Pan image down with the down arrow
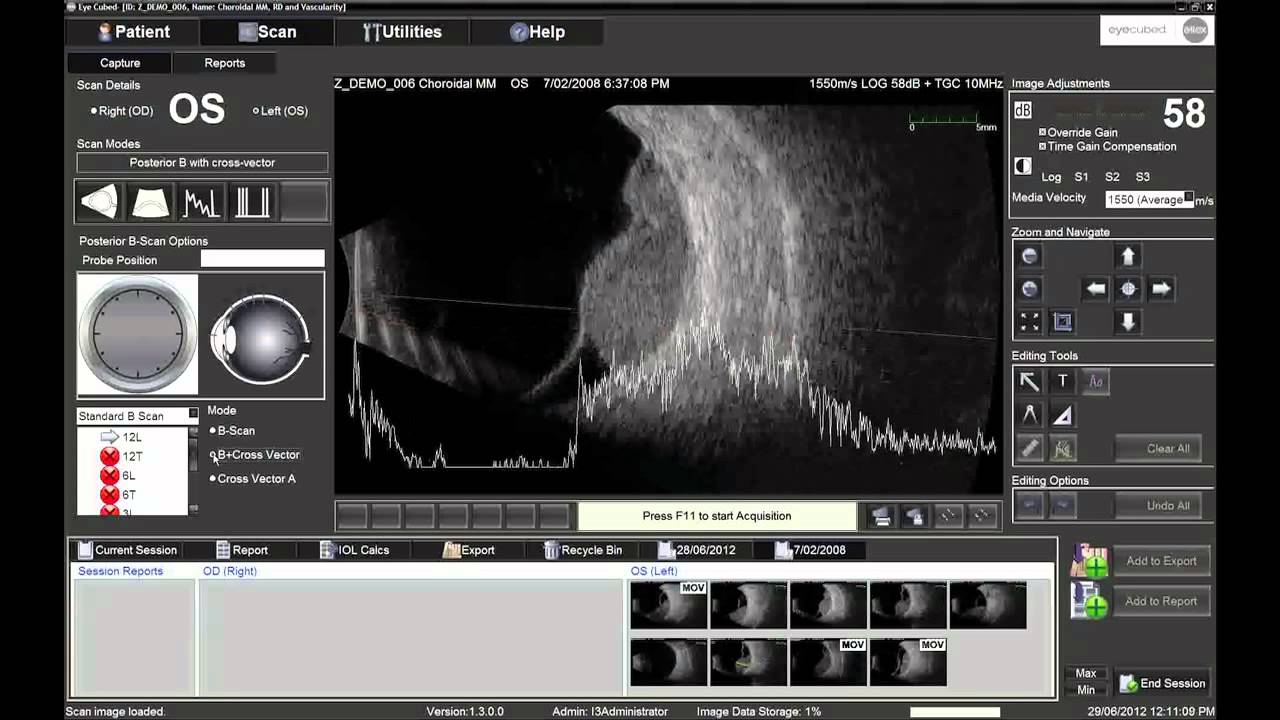 coord(1128,322)
